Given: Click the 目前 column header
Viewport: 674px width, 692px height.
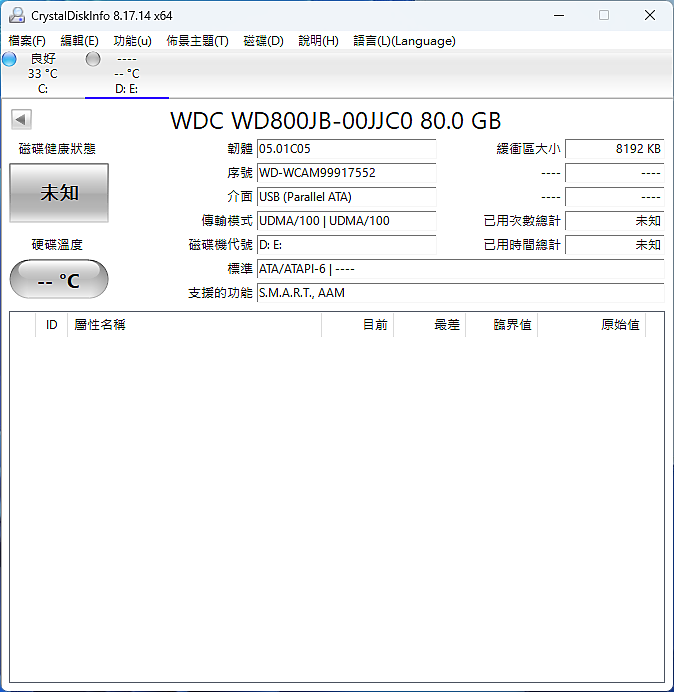Looking at the screenshot, I should (358, 325).
